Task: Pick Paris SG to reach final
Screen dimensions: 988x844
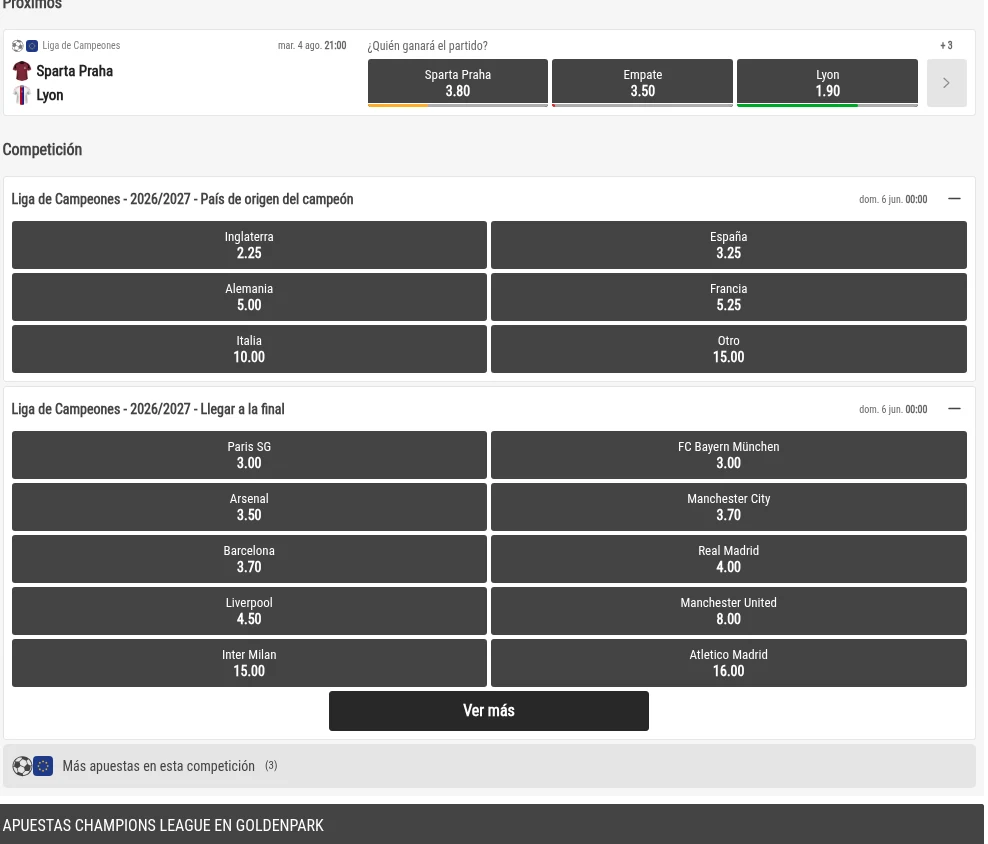Action: [x=249, y=454]
